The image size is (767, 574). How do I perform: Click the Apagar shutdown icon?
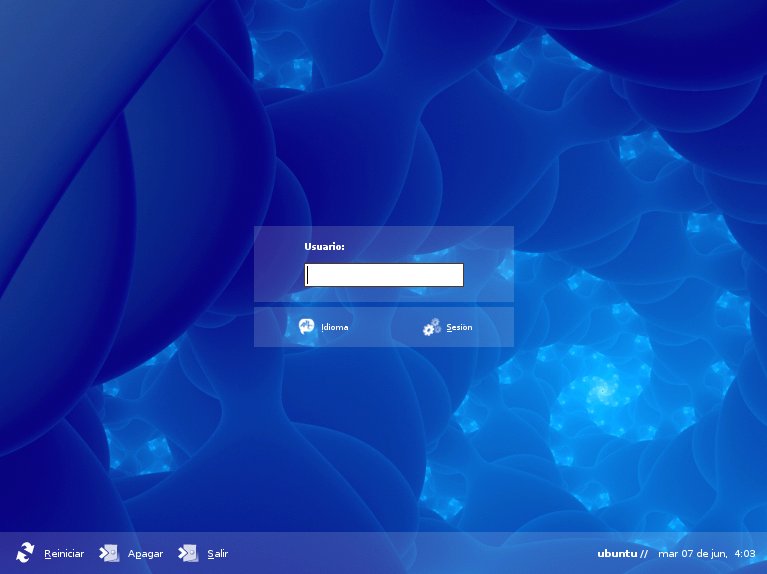(x=109, y=552)
